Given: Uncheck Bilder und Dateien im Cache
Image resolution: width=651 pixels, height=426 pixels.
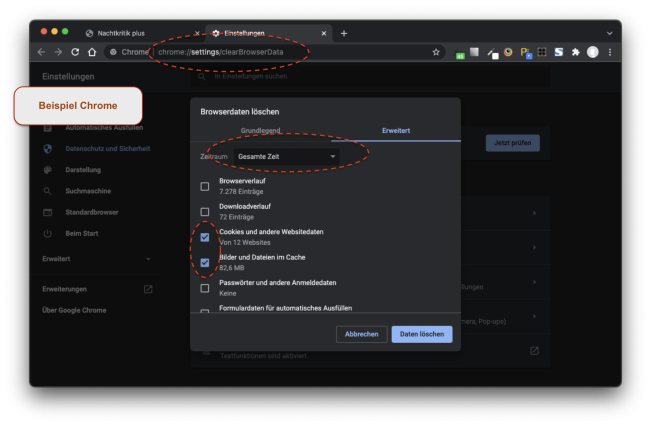Looking at the screenshot, I should tap(205, 263).
